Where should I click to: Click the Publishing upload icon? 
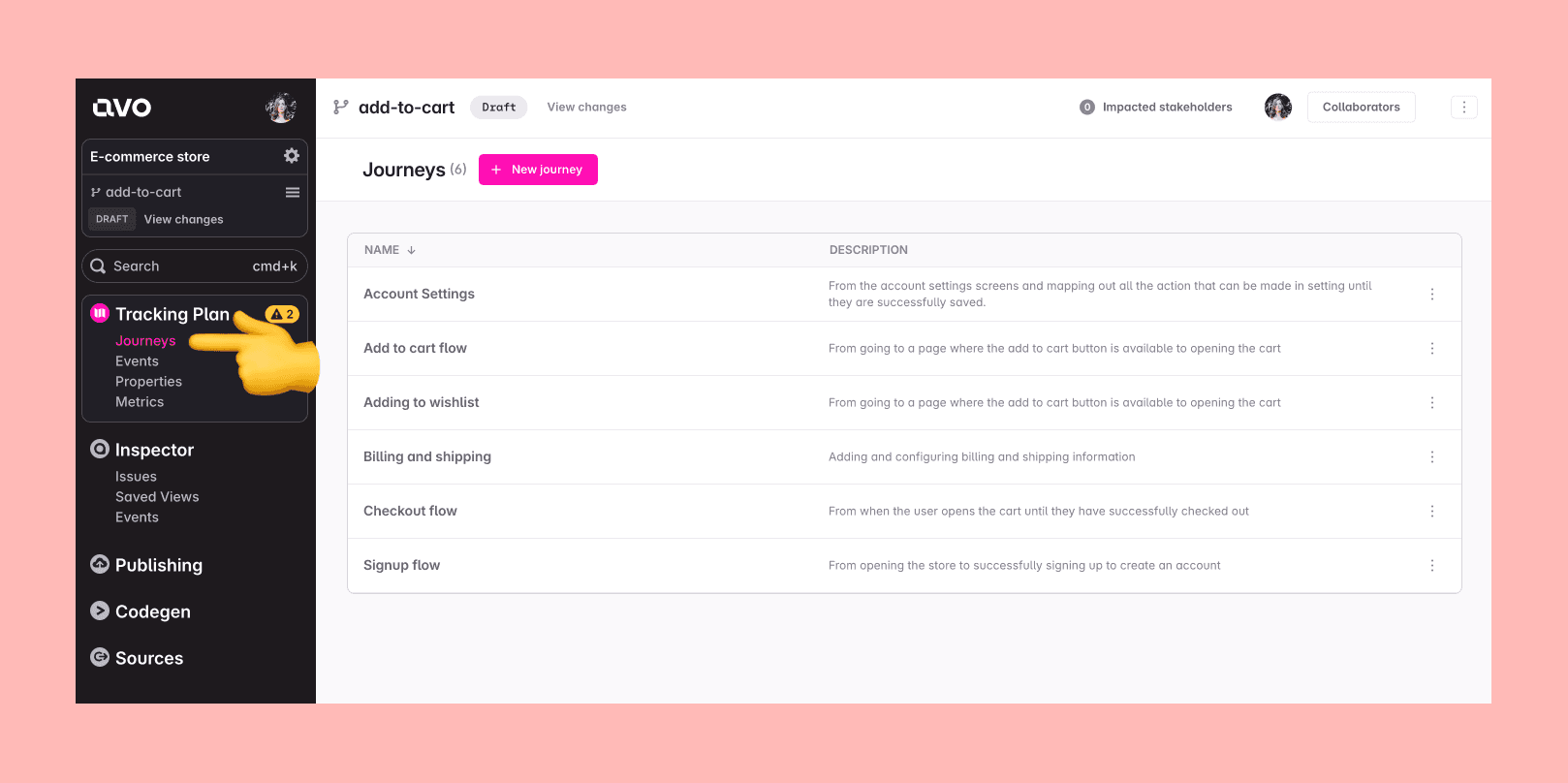pyautogui.click(x=100, y=564)
